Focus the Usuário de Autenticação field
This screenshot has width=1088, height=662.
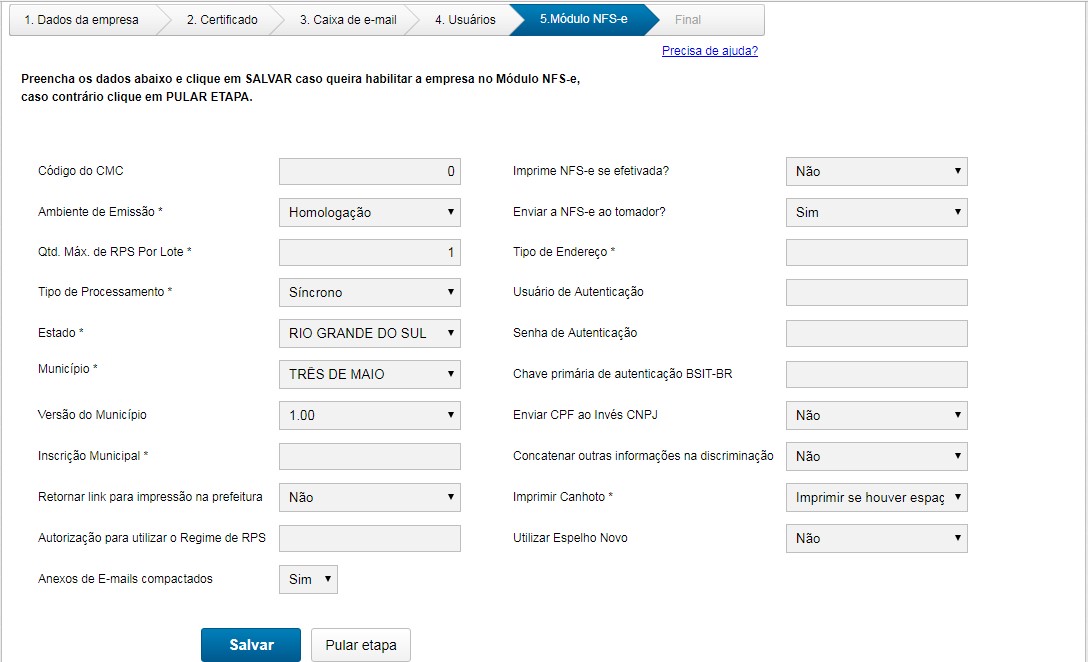(876, 292)
